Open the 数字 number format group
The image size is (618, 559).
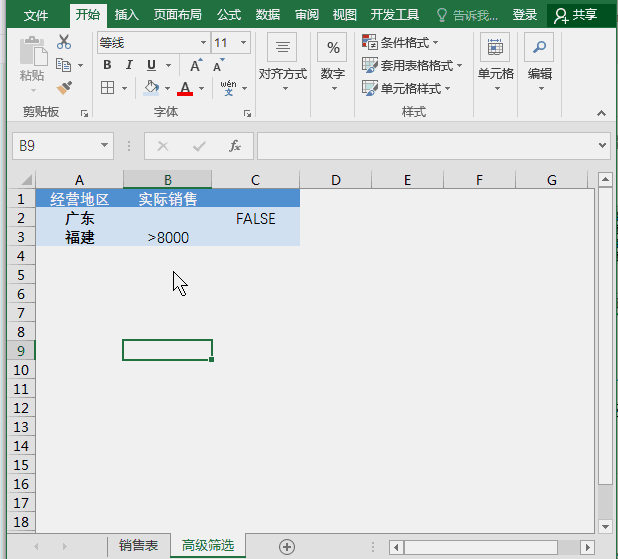click(x=333, y=63)
